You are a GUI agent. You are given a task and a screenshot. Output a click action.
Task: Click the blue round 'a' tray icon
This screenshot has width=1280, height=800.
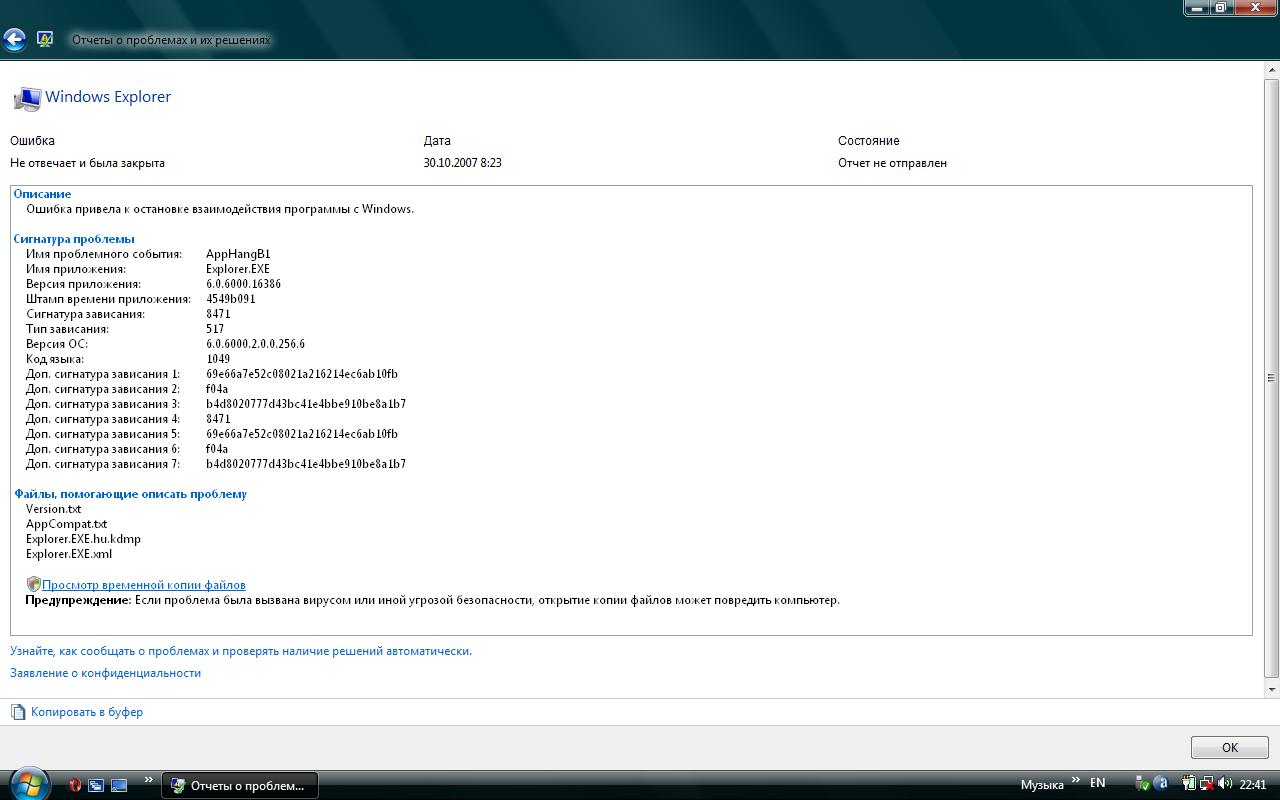point(1161,784)
